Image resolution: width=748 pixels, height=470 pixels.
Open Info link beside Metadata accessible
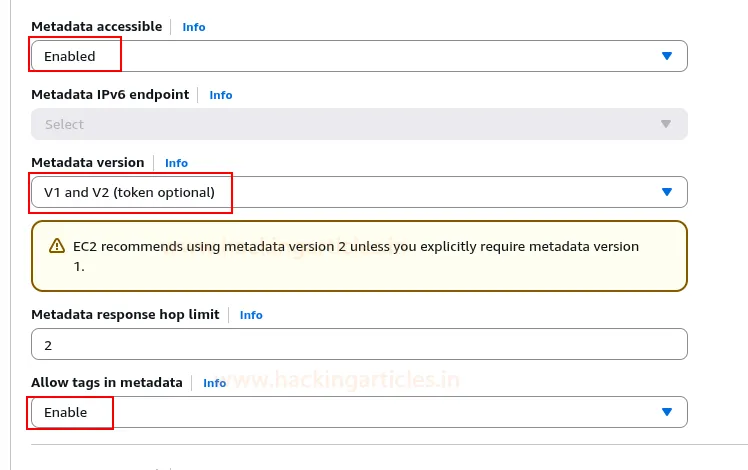pyautogui.click(x=194, y=27)
